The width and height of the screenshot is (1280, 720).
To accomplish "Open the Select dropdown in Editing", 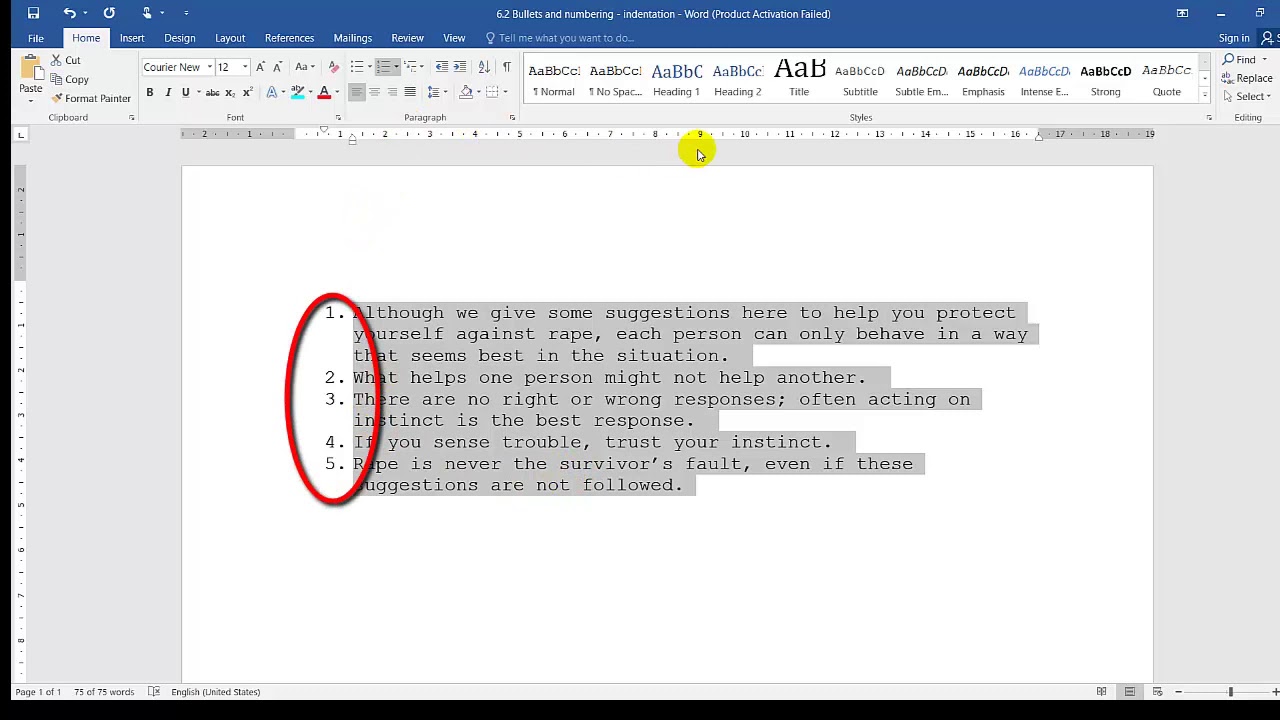I will tap(1247, 97).
